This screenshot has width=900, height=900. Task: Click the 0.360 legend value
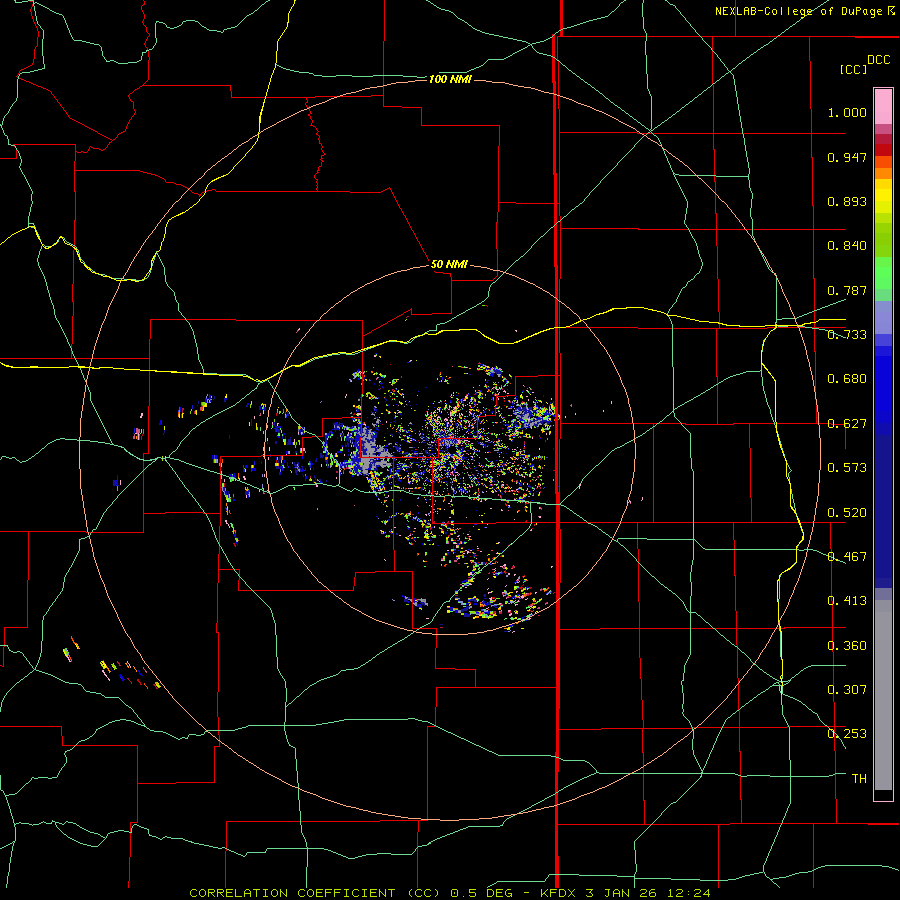(847, 646)
